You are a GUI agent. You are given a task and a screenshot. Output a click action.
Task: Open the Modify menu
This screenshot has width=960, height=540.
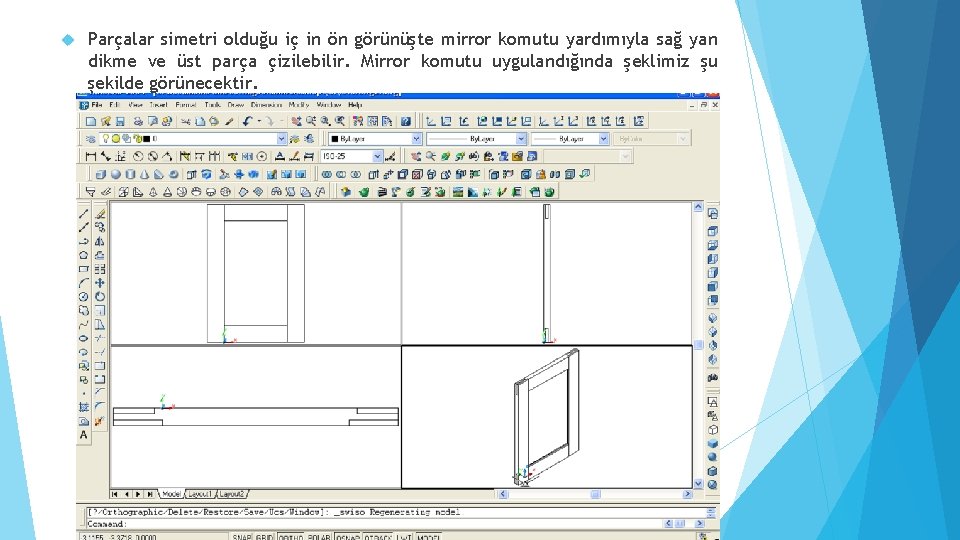(299, 105)
